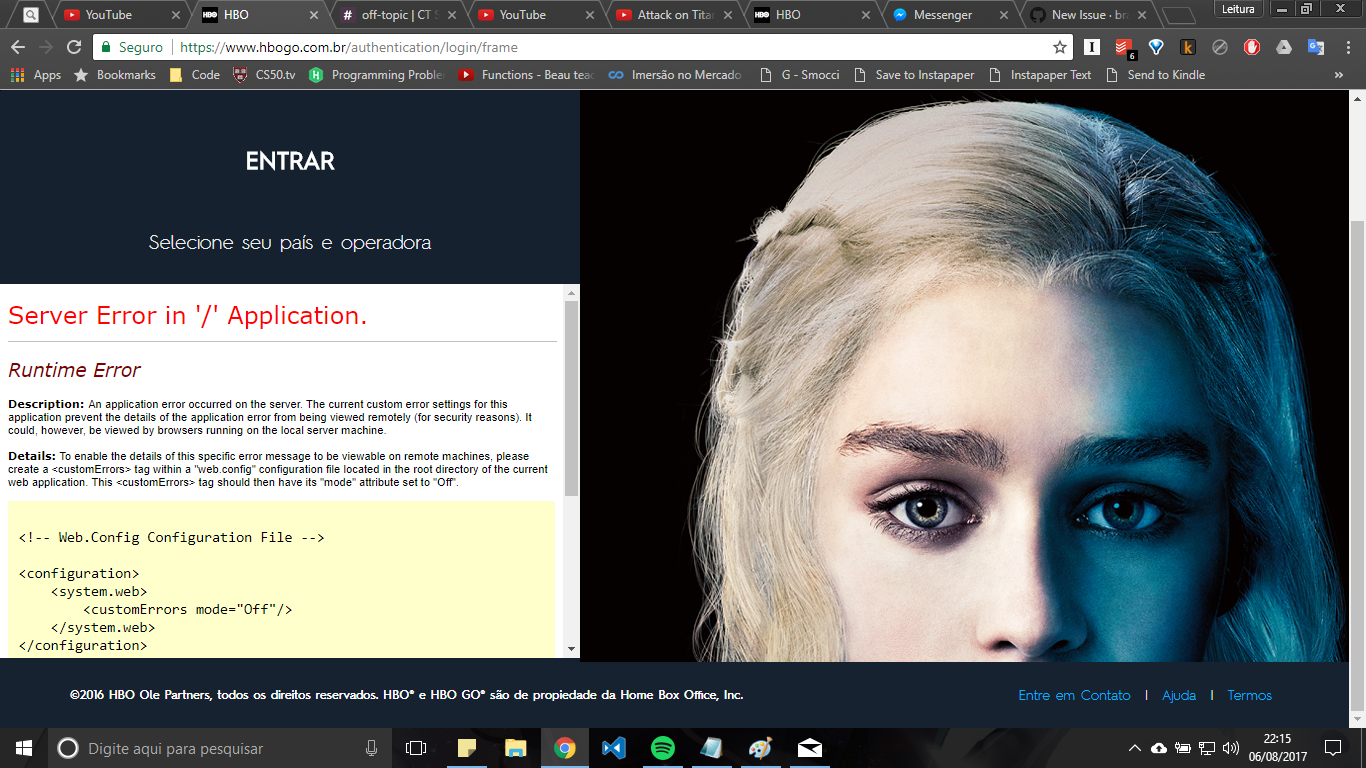Image resolution: width=1366 pixels, height=768 pixels.
Task: Open the Google Translate extension
Action: (1316, 47)
